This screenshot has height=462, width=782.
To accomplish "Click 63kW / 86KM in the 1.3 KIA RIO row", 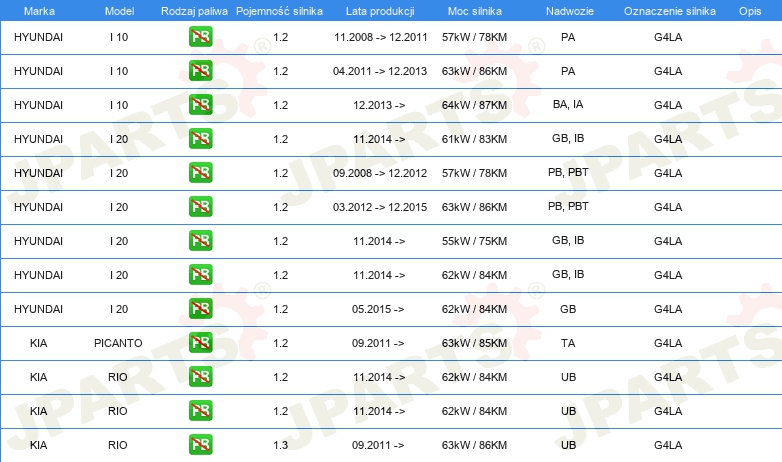I will pos(474,445).
